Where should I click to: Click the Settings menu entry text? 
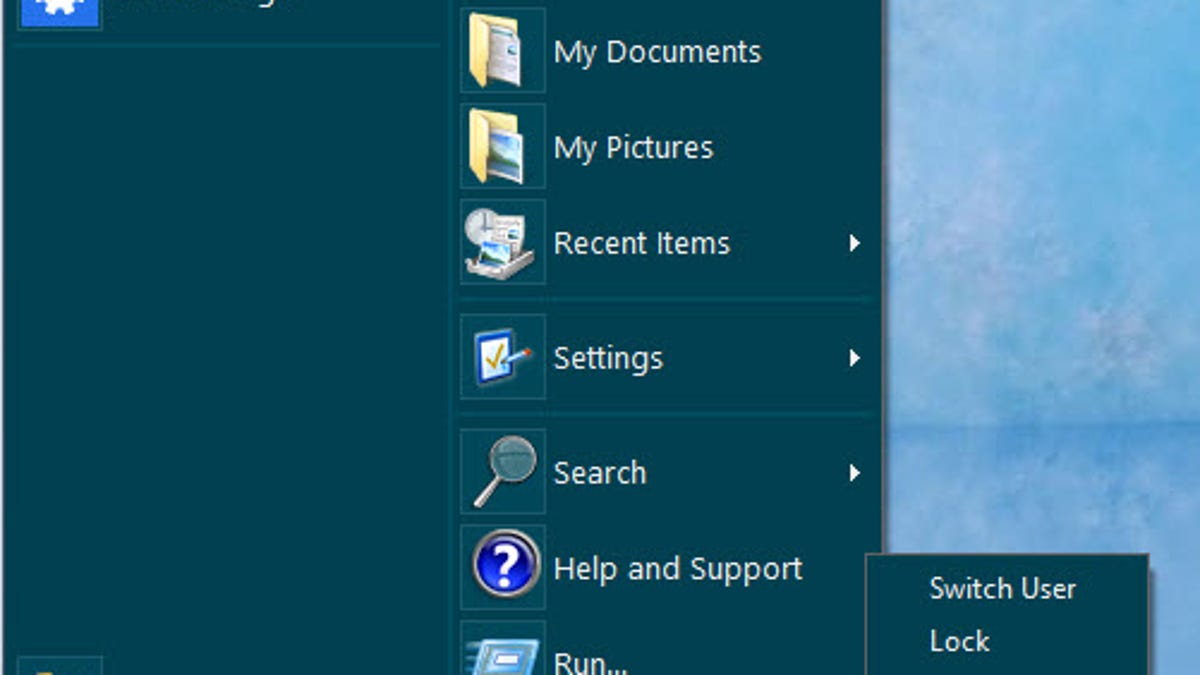pos(607,357)
